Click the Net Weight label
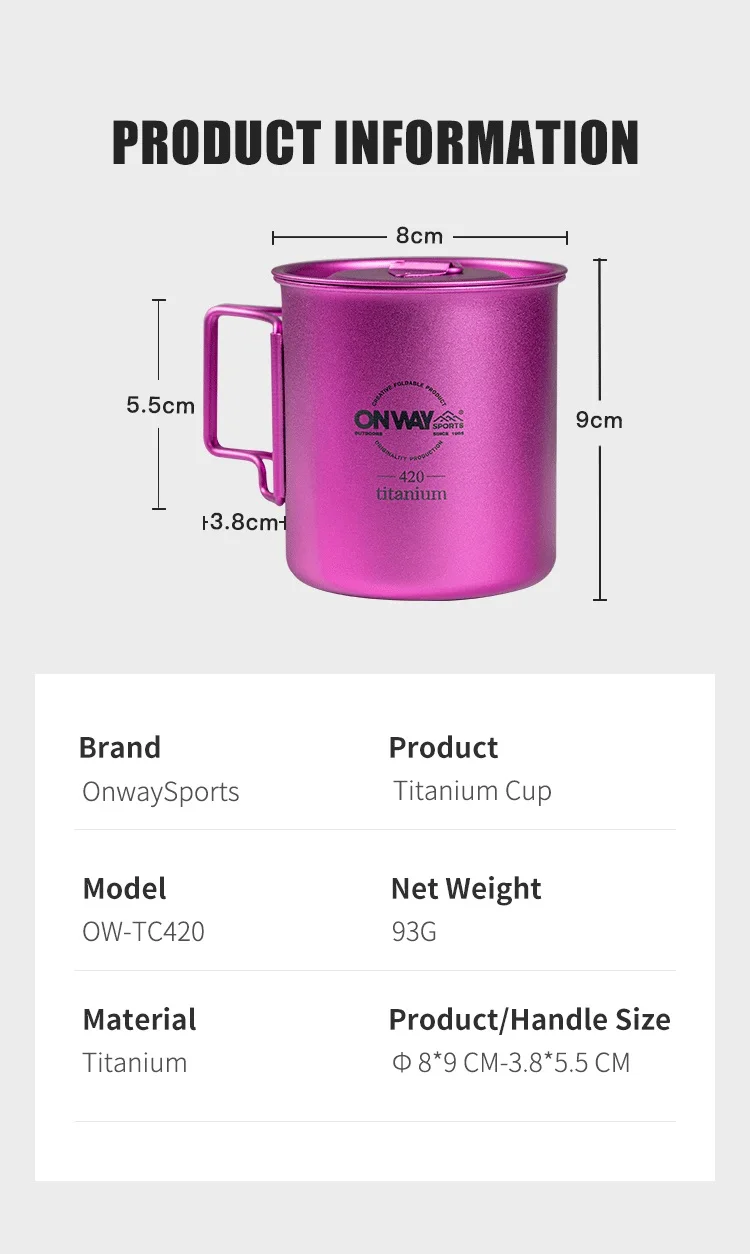 click(465, 888)
